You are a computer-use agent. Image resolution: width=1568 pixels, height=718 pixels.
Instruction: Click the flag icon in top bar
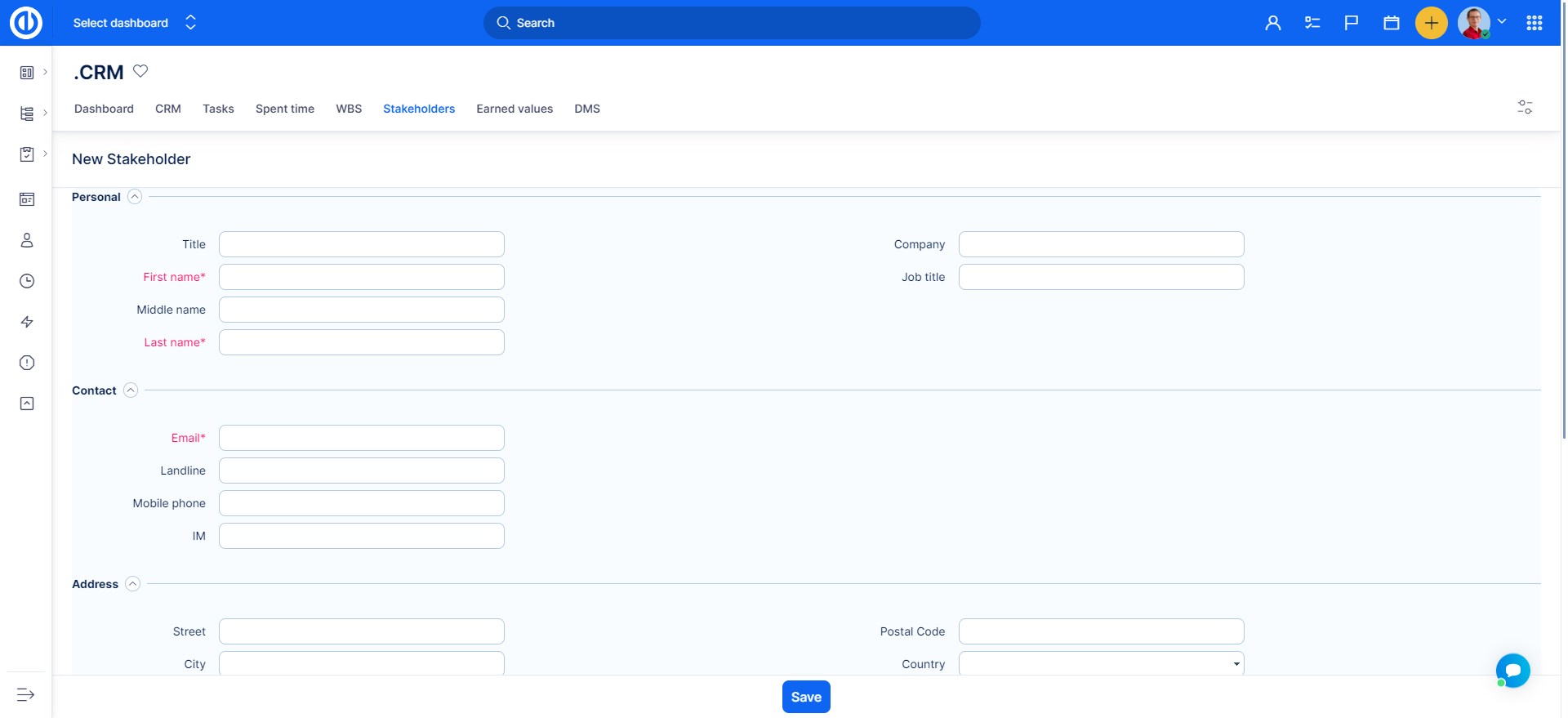pyautogui.click(x=1352, y=23)
